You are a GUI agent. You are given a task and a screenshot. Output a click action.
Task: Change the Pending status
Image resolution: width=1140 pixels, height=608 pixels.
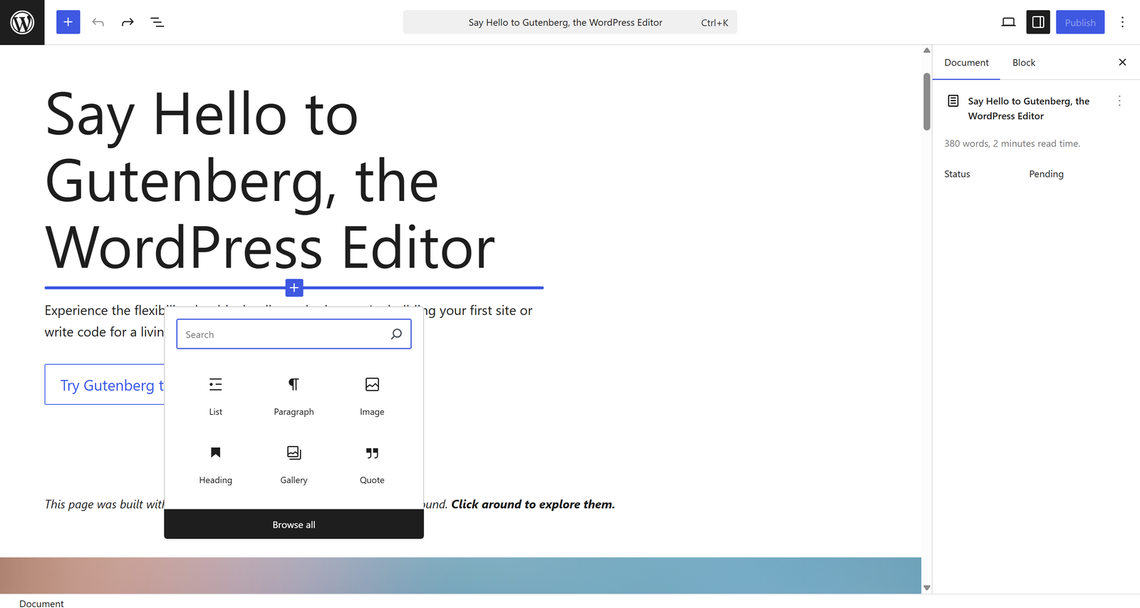[1046, 174]
